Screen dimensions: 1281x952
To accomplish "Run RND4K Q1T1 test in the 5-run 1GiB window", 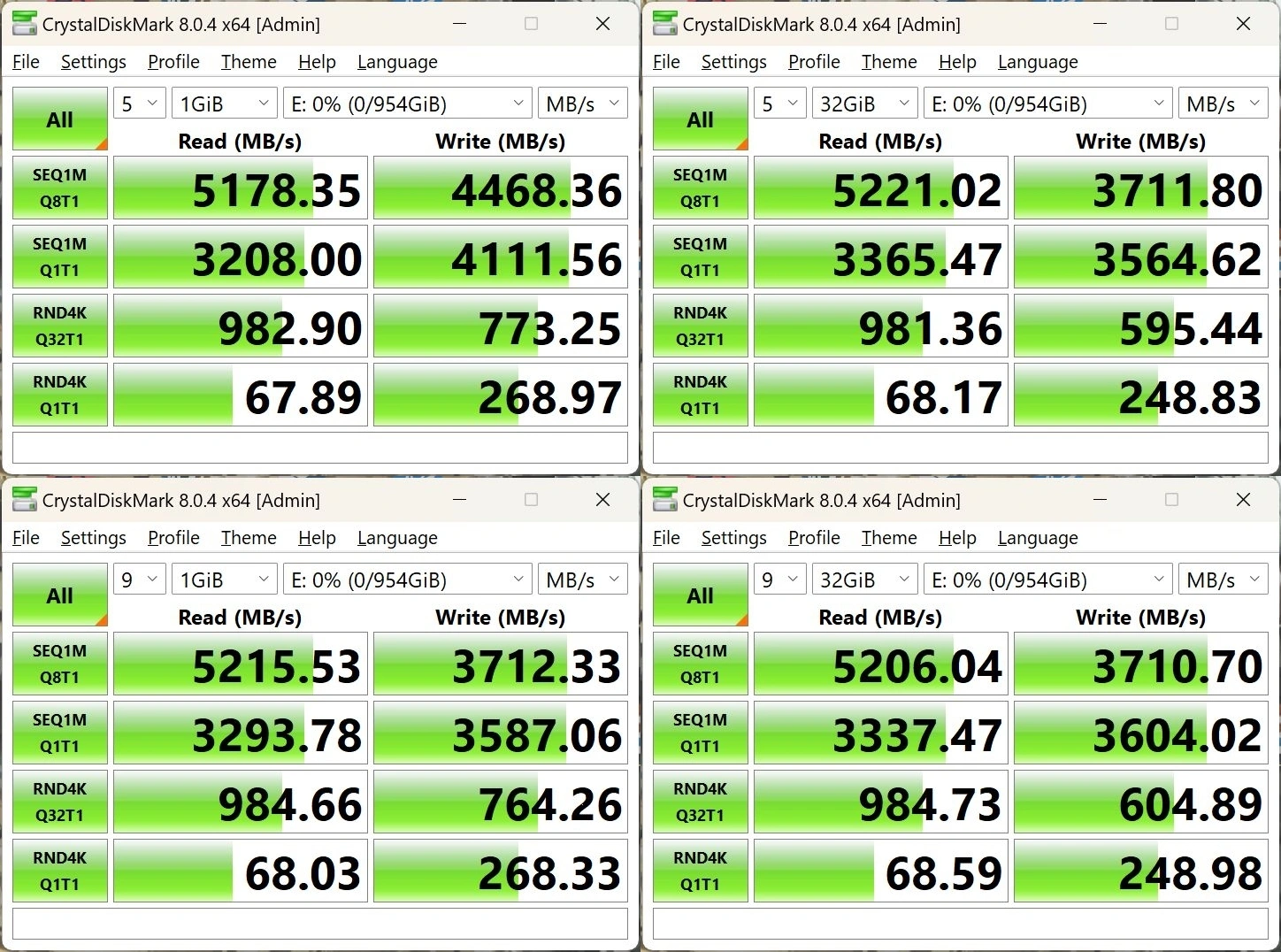I will [x=60, y=395].
